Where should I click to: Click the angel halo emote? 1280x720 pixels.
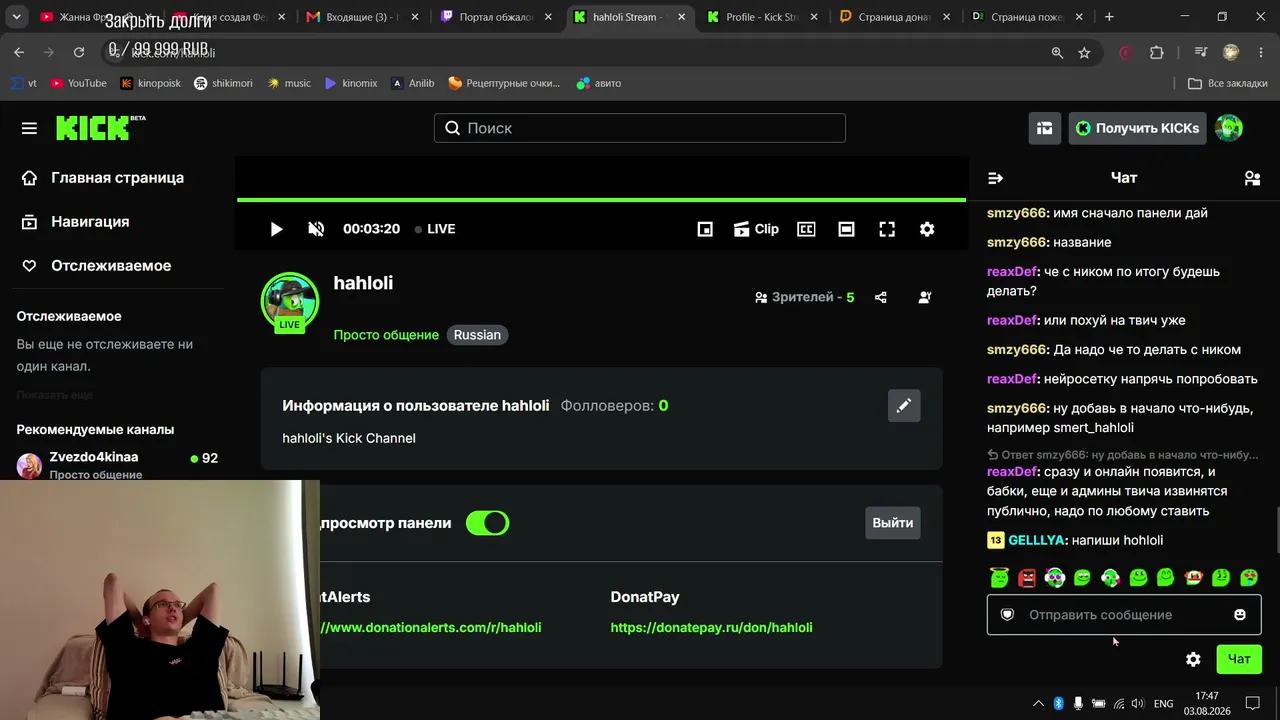pos(999,577)
